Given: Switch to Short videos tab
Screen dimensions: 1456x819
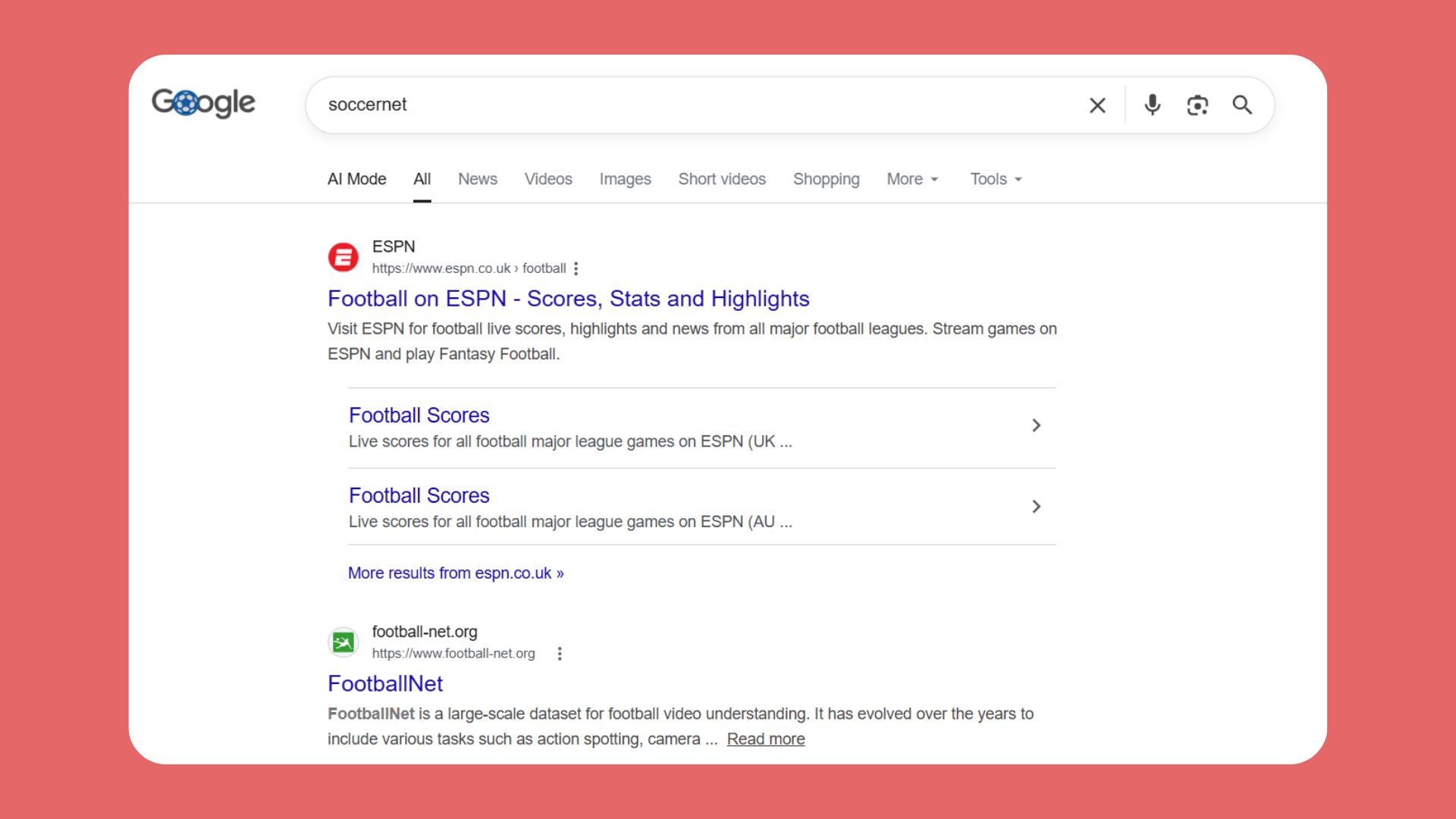Looking at the screenshot, I should [722, 179].
